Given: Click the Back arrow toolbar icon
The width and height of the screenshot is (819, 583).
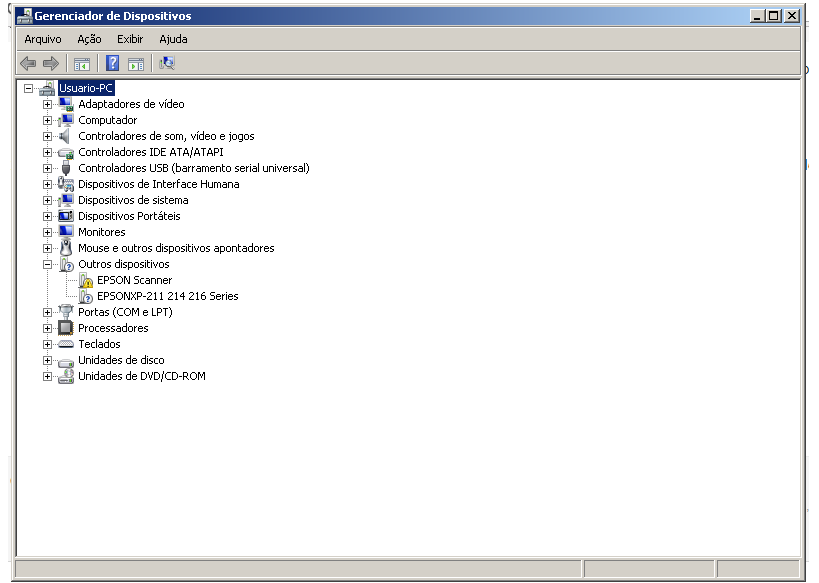Looking at the screenshot, I should 28,64.
